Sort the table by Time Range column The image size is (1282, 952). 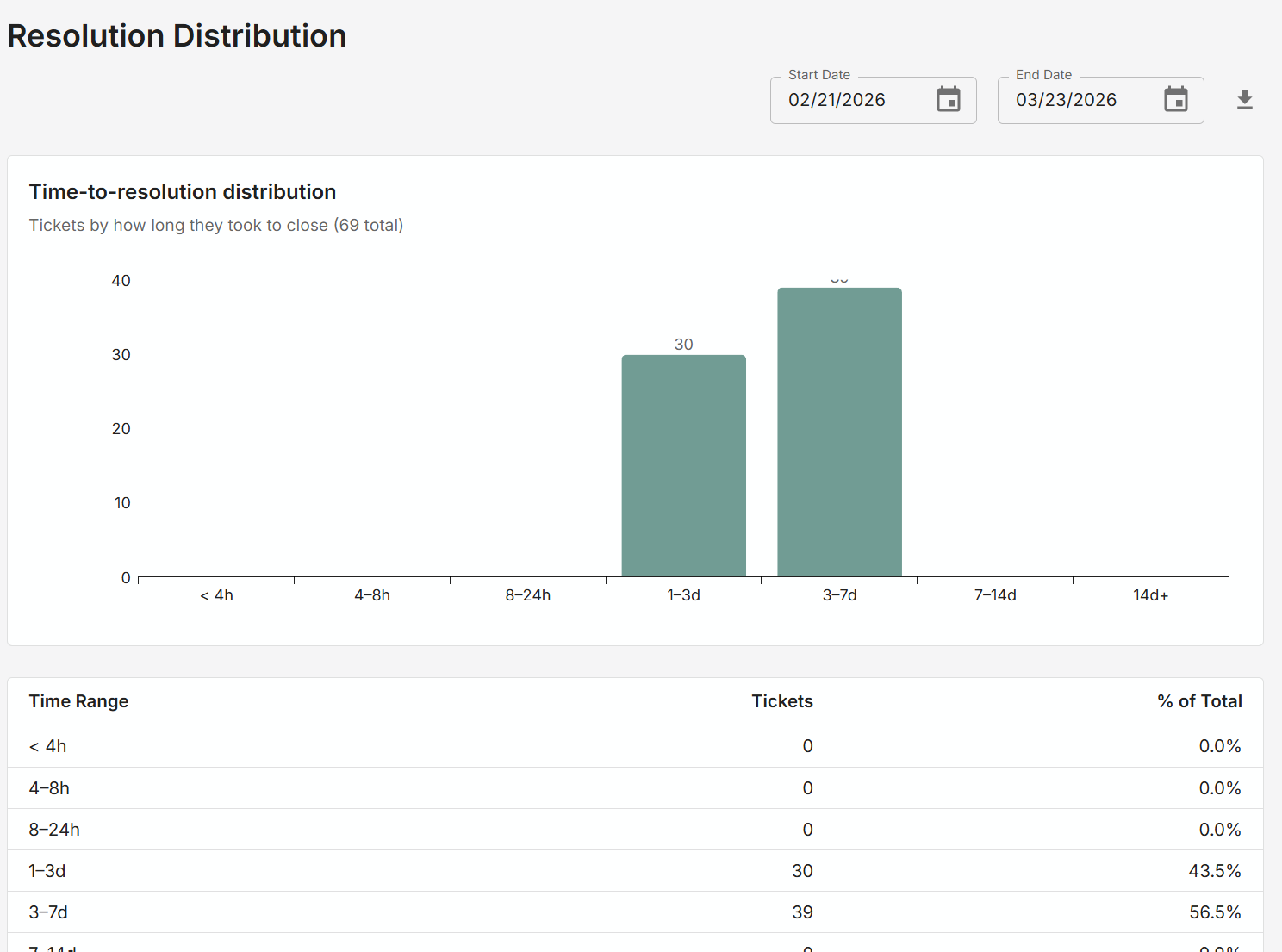pyautogui.click(x=78, y=701)
